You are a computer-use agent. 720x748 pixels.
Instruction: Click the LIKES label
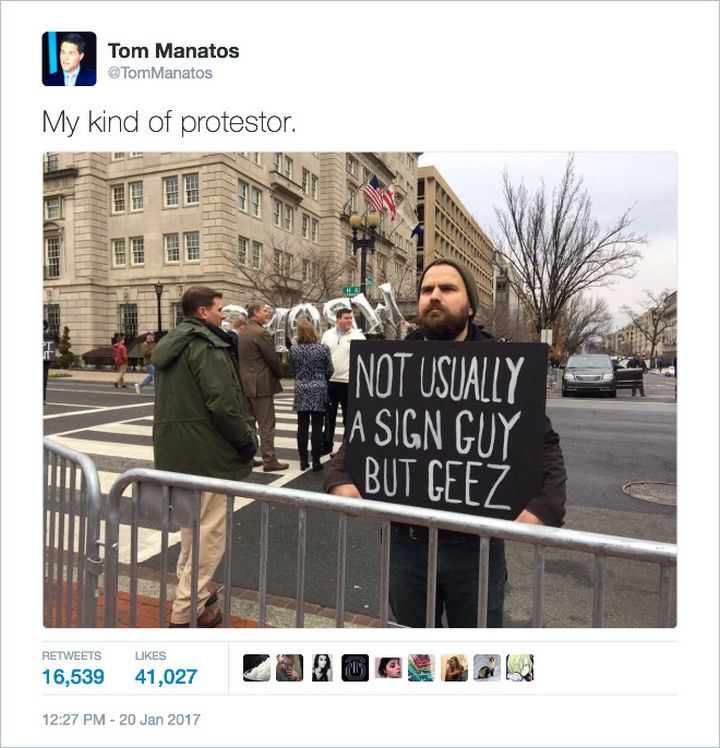point(150,655)
